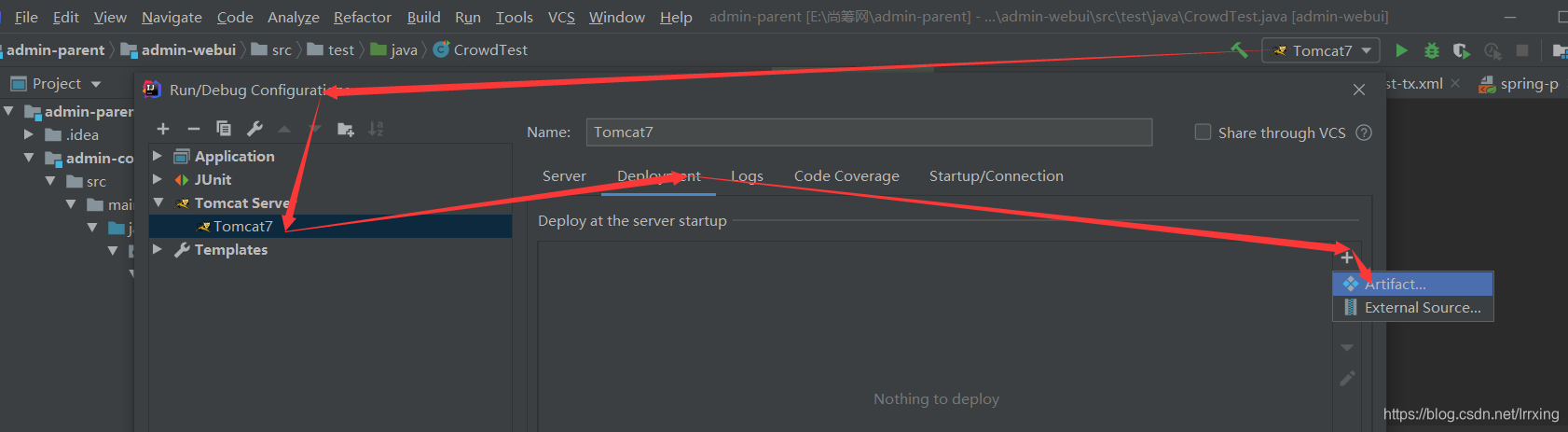Start debugging with the green bug icon
1568x432 pixels.
(x=1432, y=50)
